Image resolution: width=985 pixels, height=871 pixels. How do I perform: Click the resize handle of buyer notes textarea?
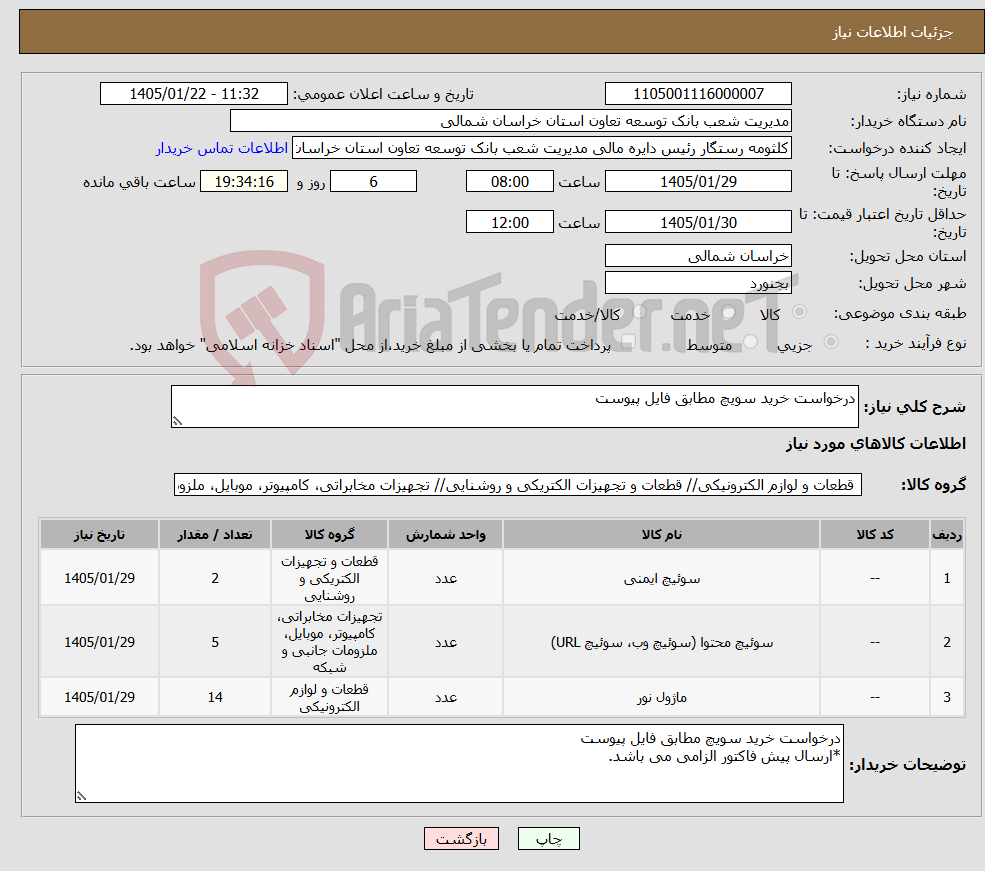[x=82, y=796]
